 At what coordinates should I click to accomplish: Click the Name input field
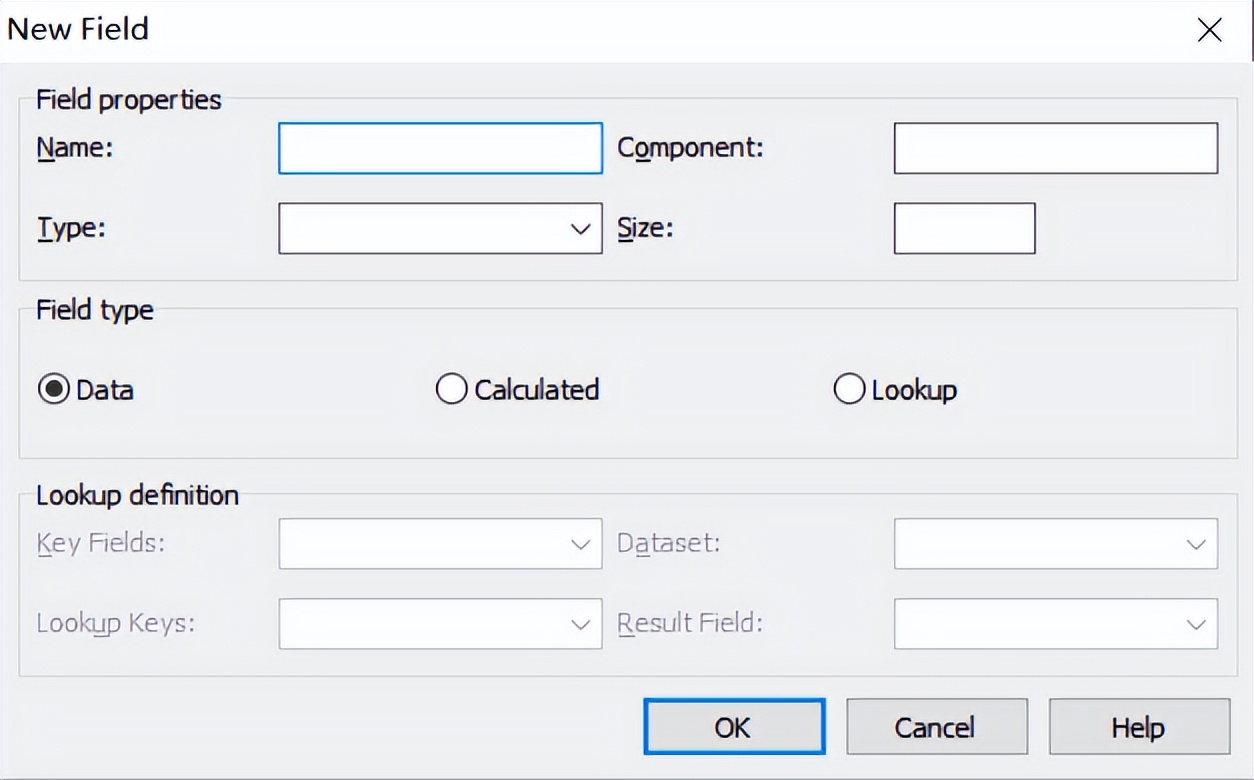pyautogui.click(x=440, y=148)
